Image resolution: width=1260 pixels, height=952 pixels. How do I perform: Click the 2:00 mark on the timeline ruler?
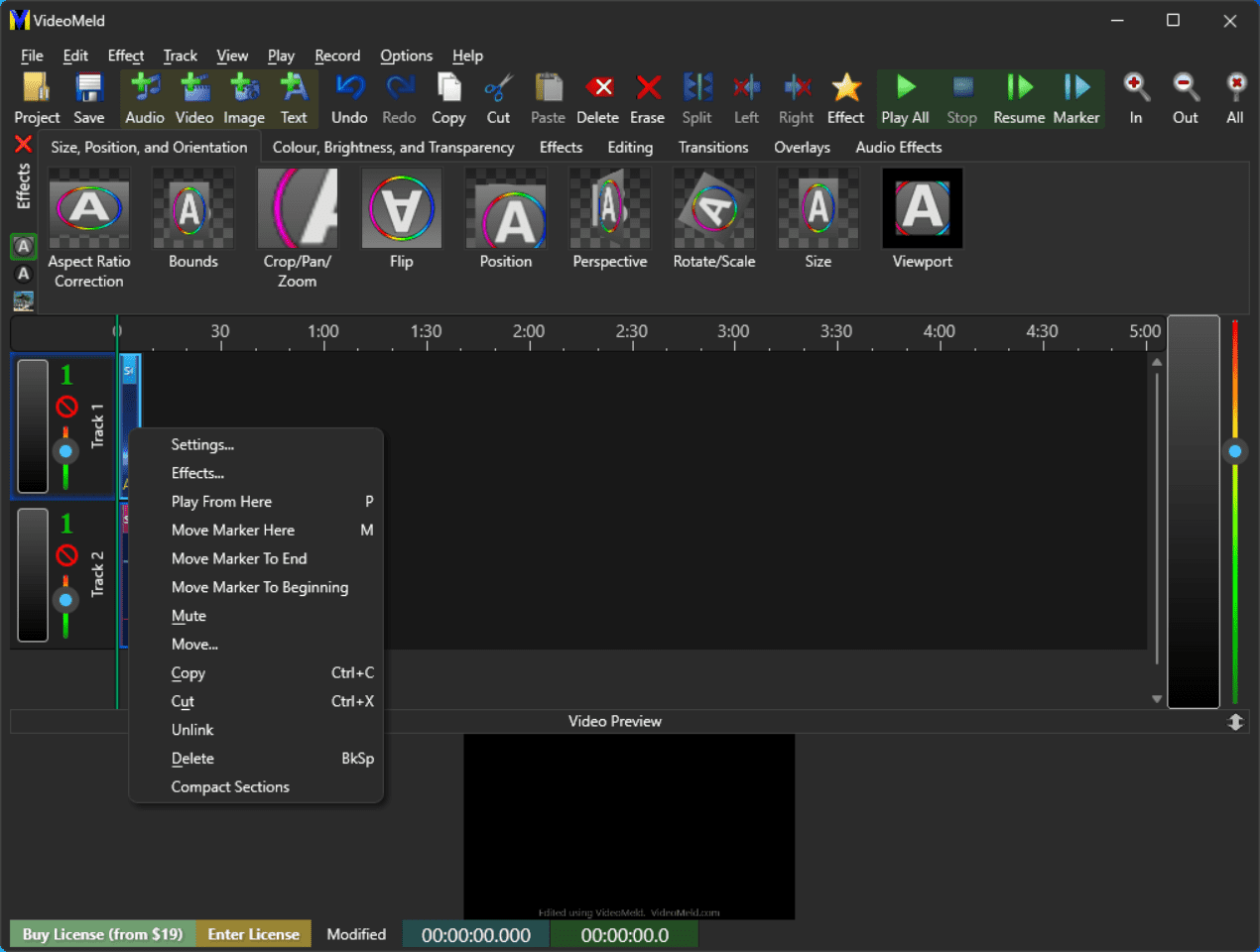(x=529, y=331)
